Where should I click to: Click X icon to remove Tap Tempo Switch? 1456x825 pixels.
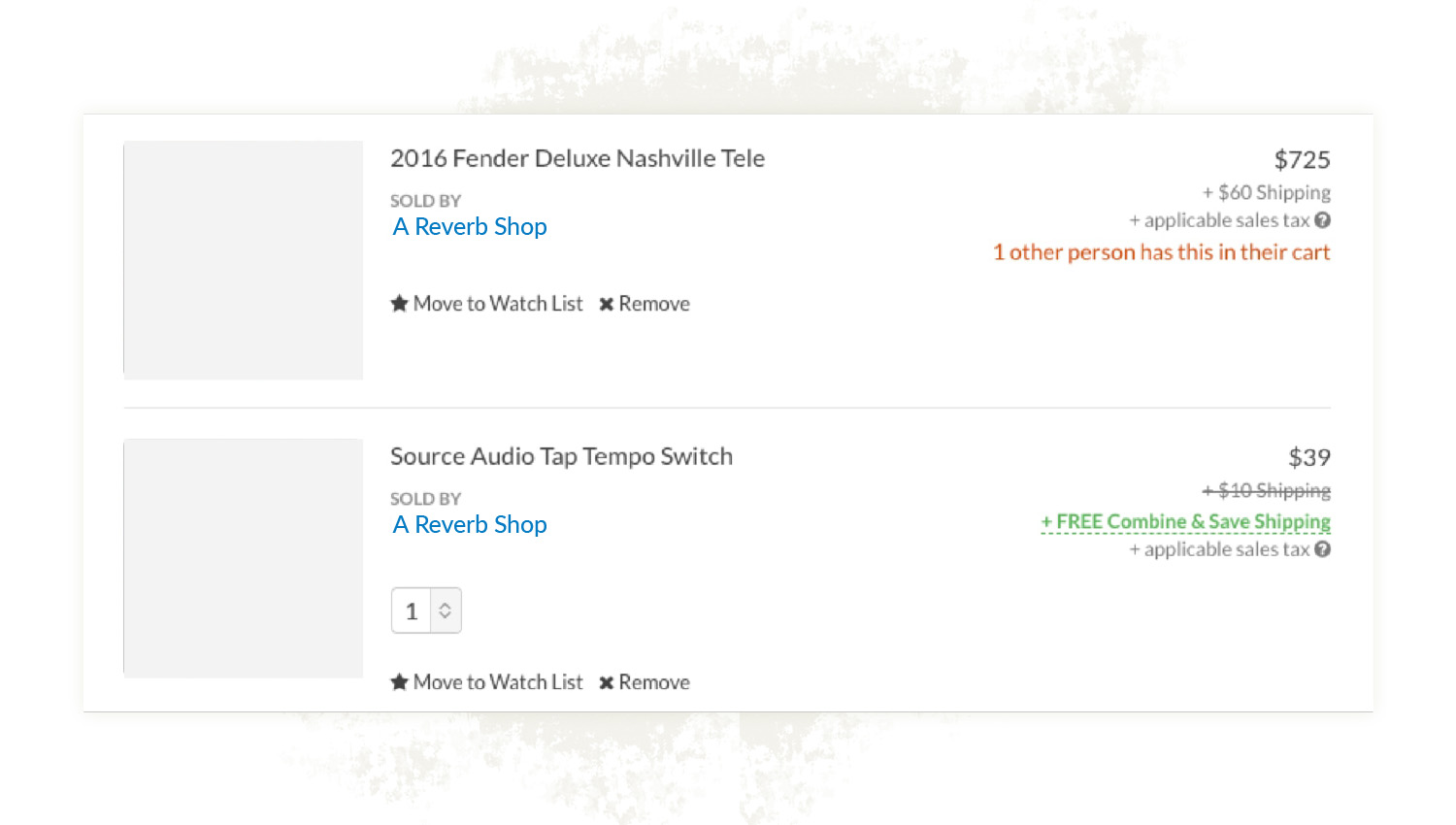click(x=607, y=683)
